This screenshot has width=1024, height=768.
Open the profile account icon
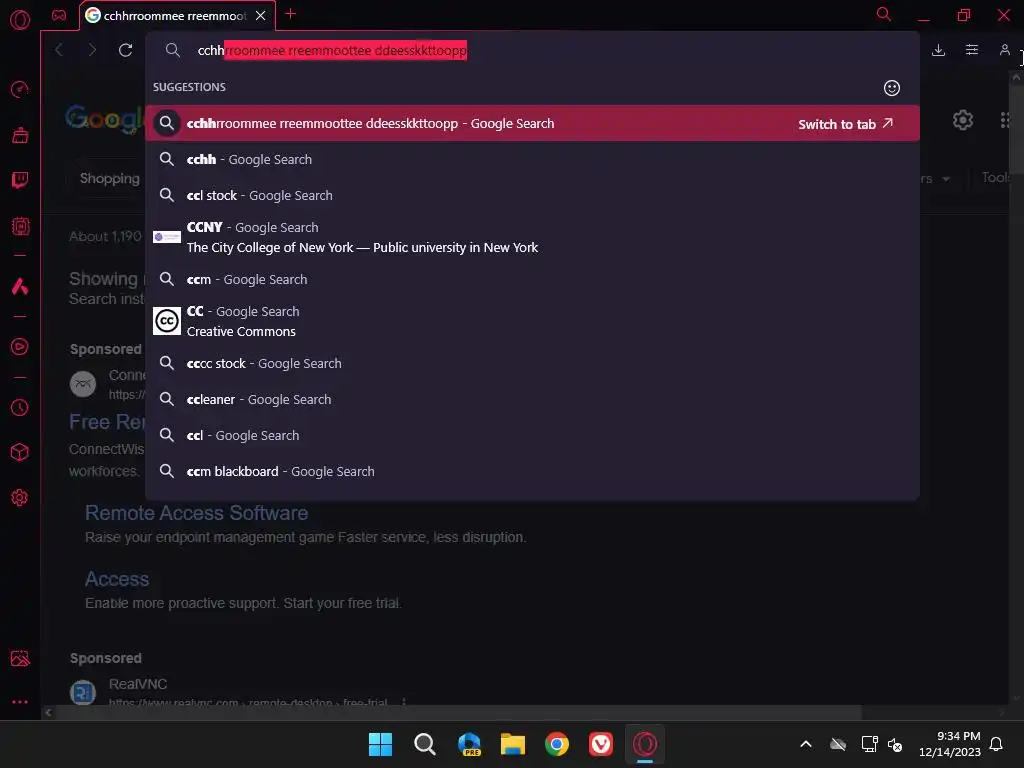[1004, 50]
